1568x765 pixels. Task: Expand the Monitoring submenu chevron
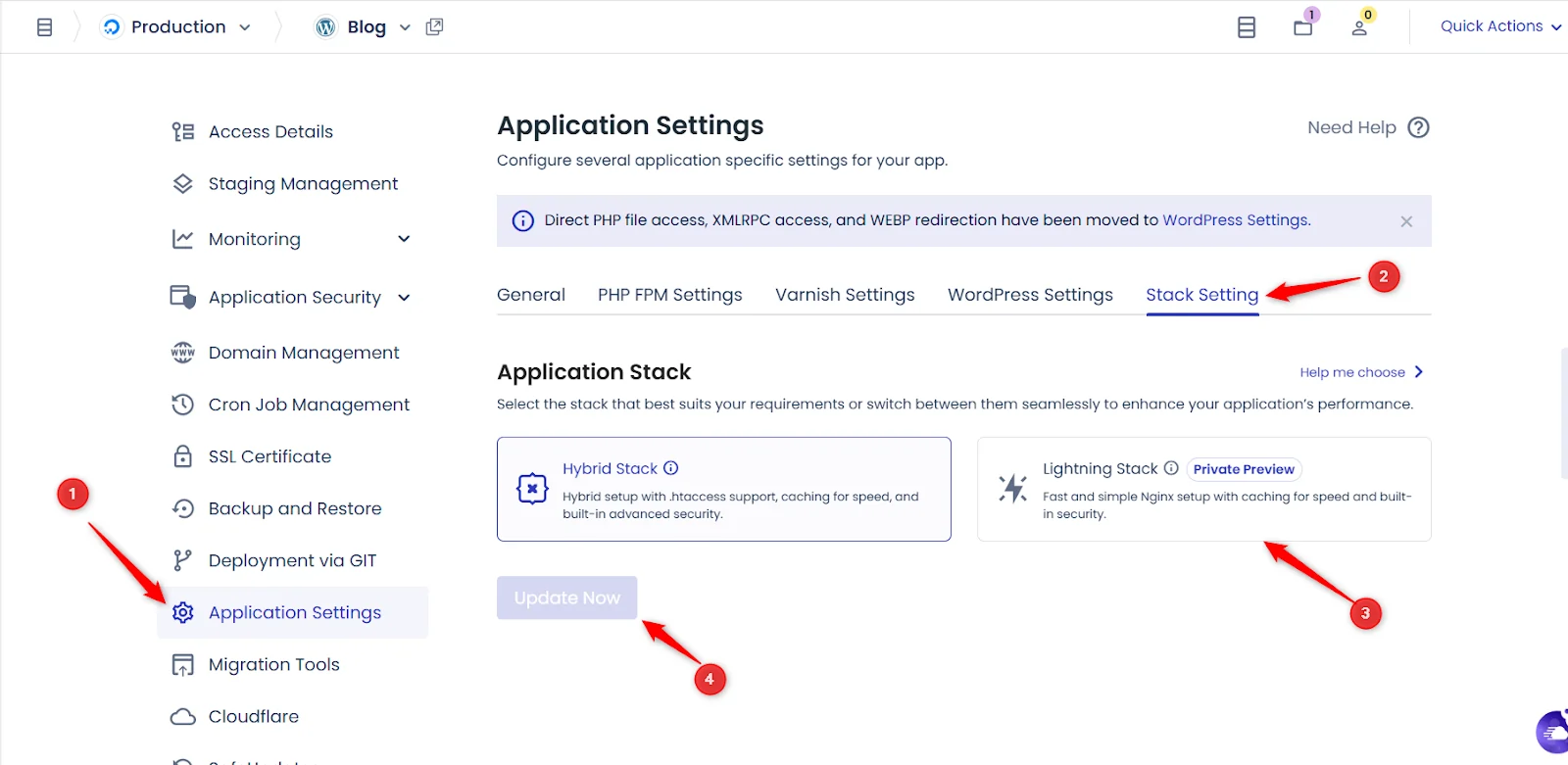tap(404, 239)
